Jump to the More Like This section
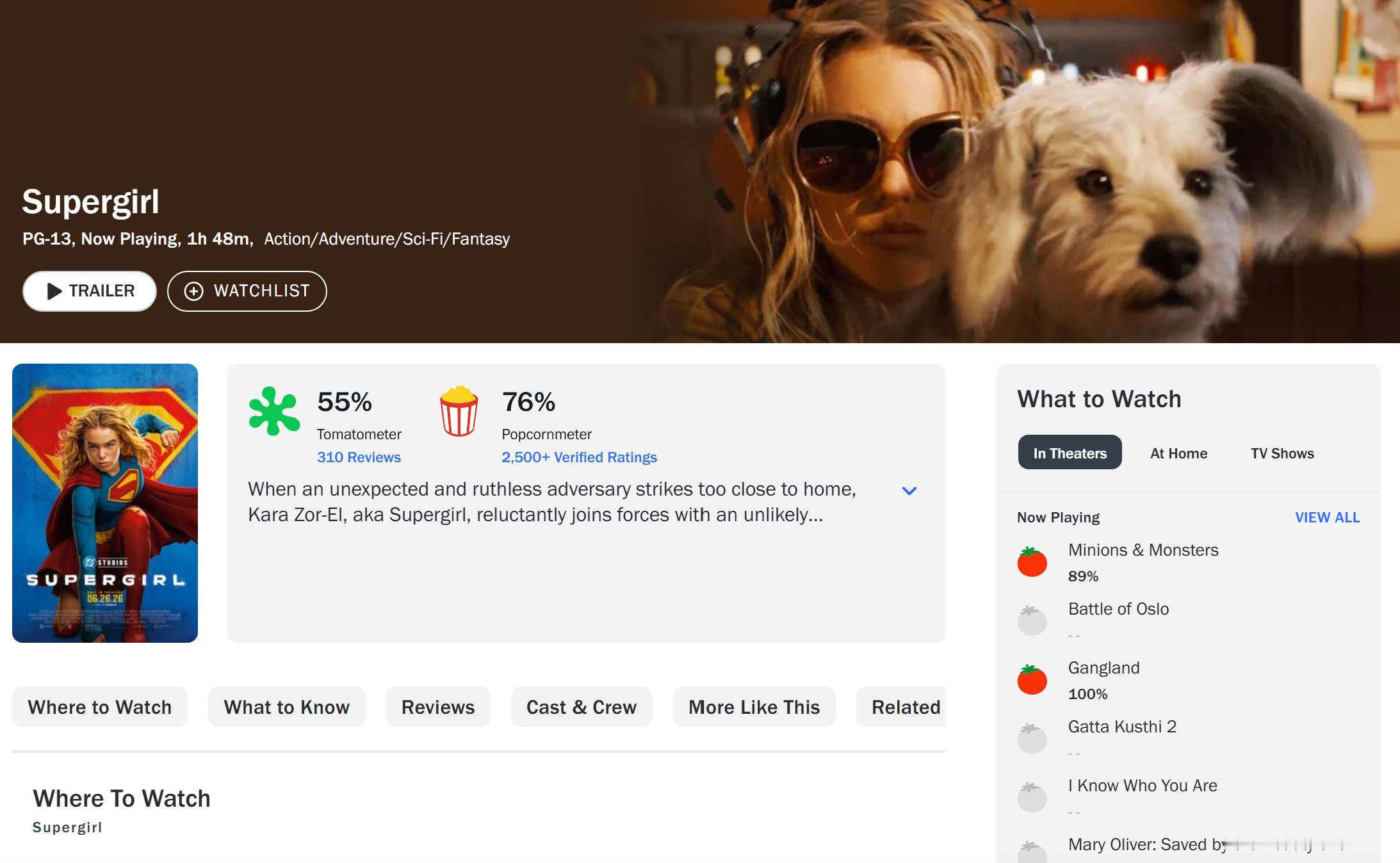Image resolution: width=1400 pixels, height=863 pixels. (754, 707)
